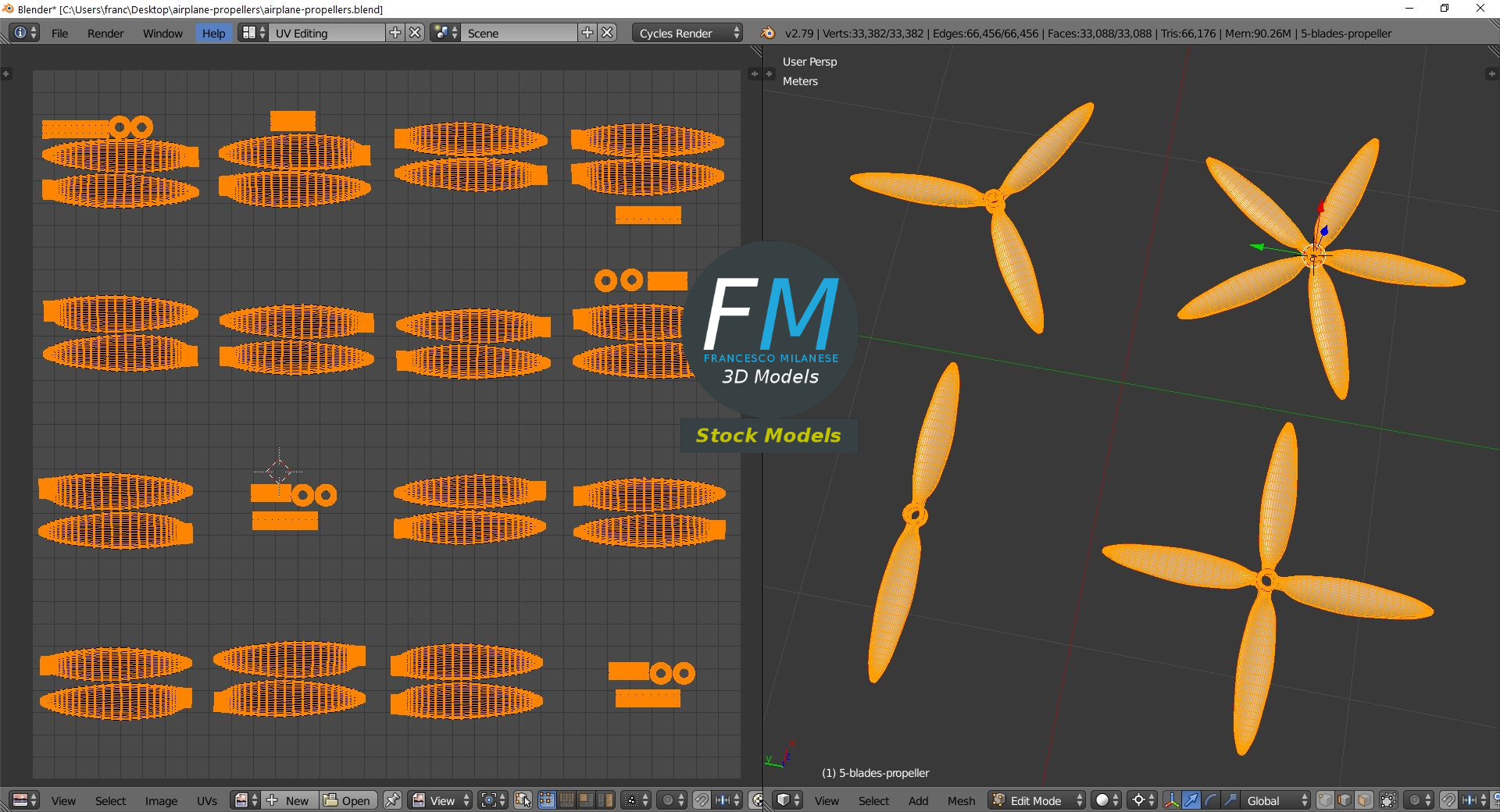Choose the rotate manipulator icon
Screen dimensions: 1500x812
pyautogui.click(x=1210, y=800)
